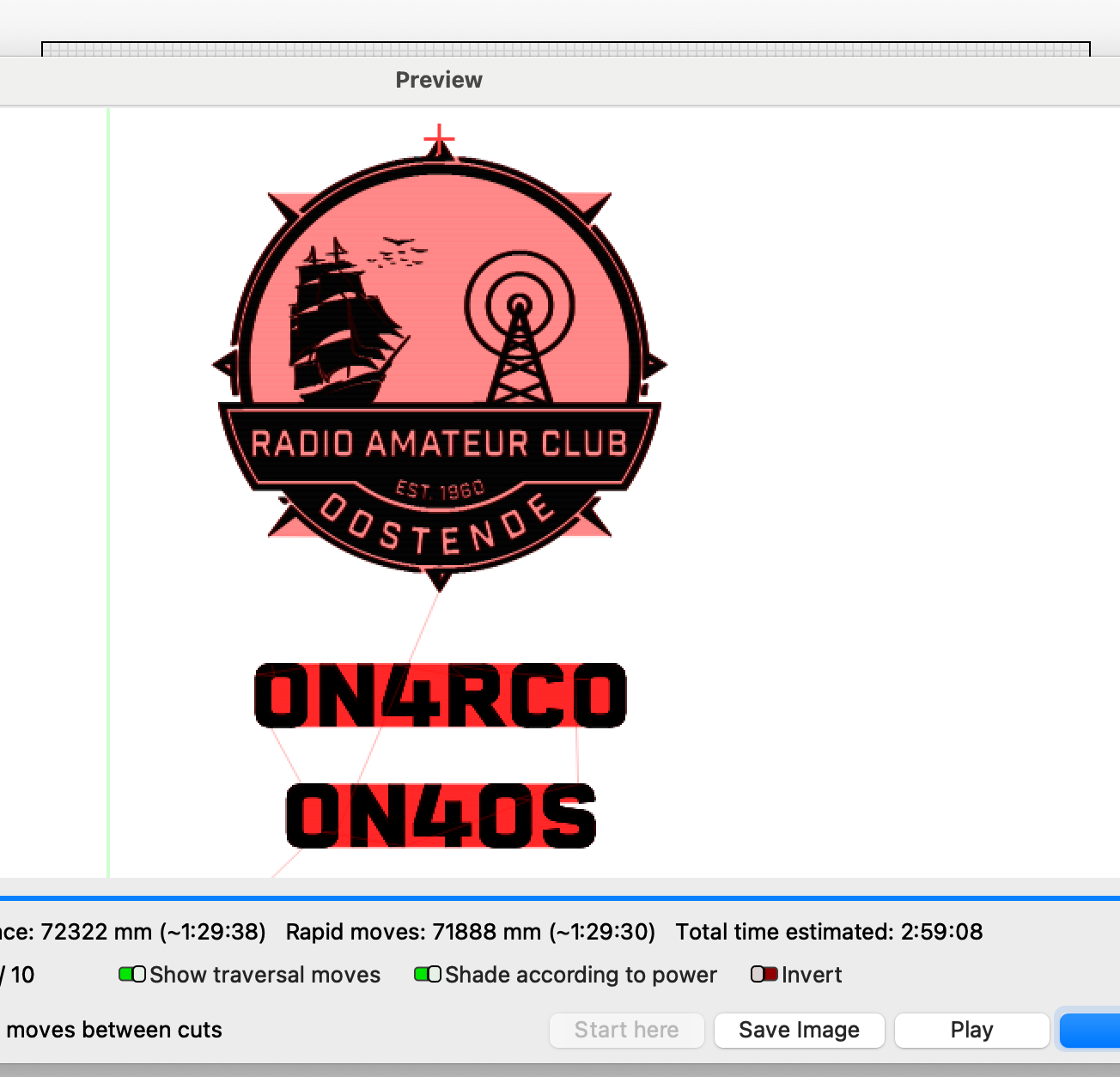1120x1077 pixels.
Task: Toggle Shade according to power switch
Action: 428,975
